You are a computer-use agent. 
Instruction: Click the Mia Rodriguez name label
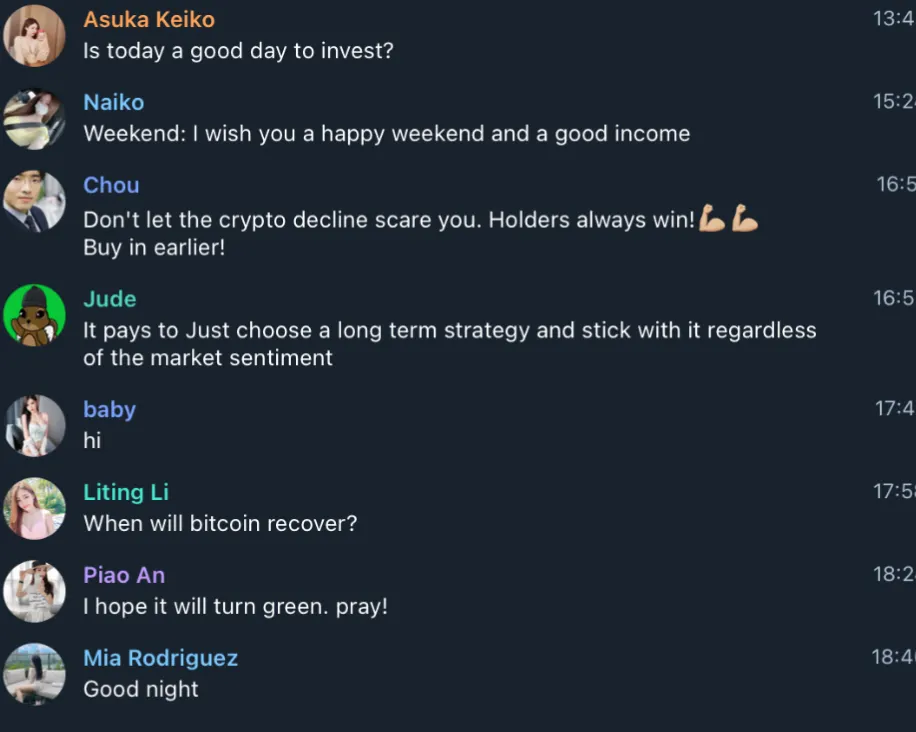click(x=160, y=659)
